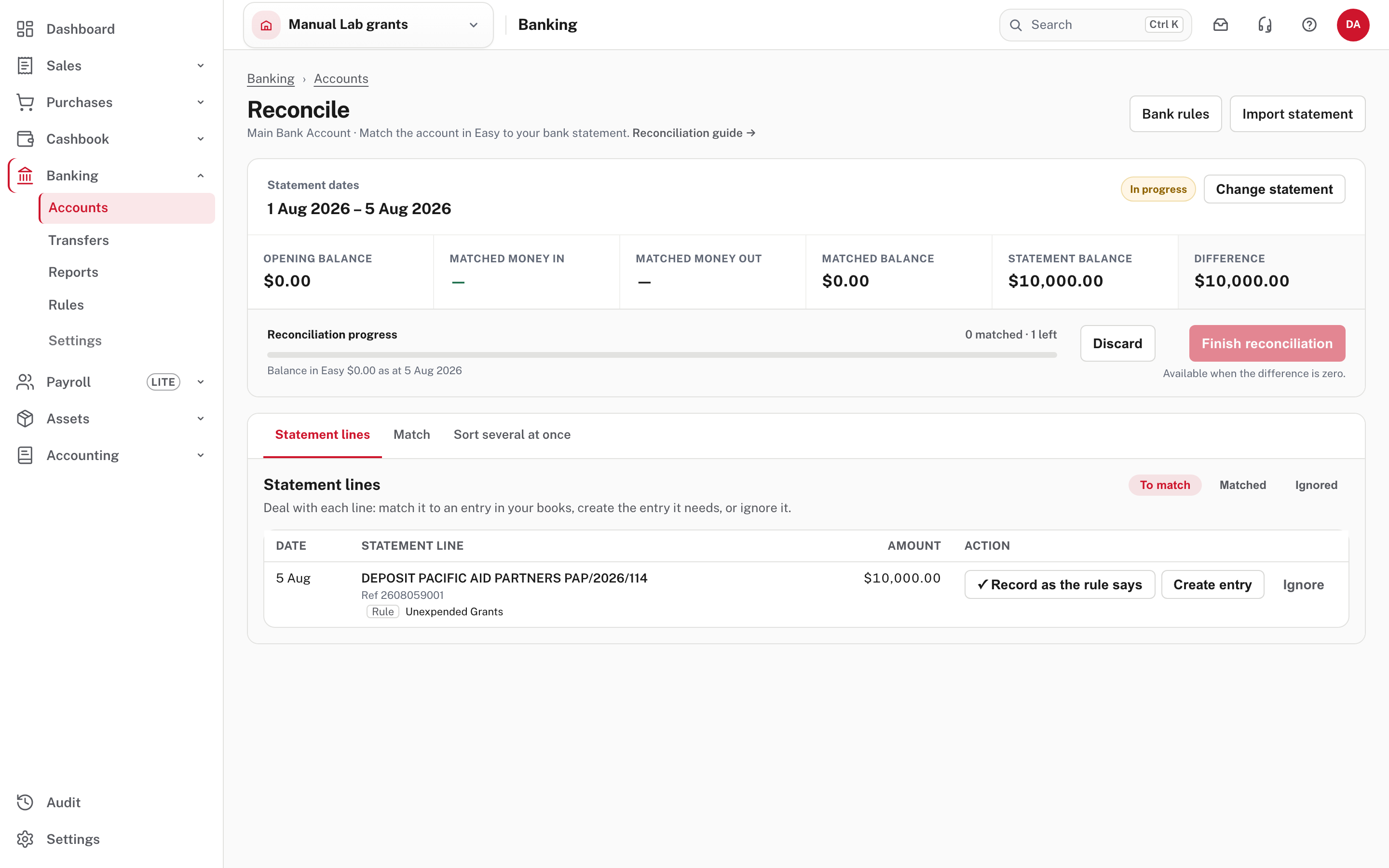Screen dimensions: 1389x868
Task: Click the Accounting ledger icon
Action: [x=25, y=455]
